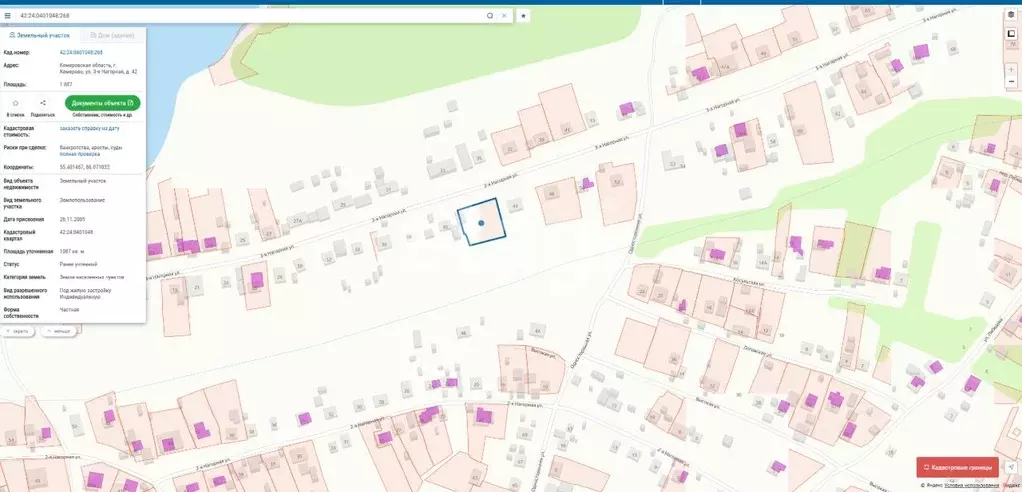This screenshot has height=492, width=1022.
Task: Open the полная проверка link
Action: 80,154
